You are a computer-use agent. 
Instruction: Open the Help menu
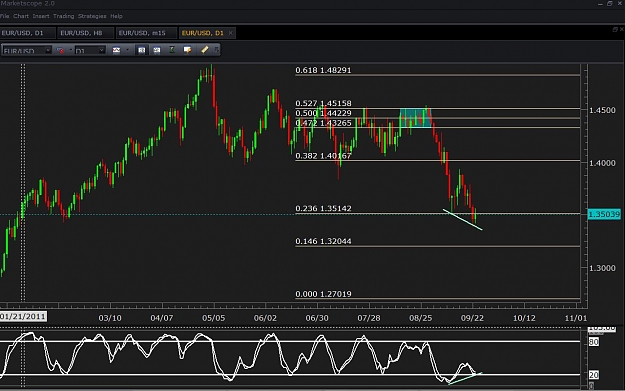pyautogui.click(x=116, y=16)
